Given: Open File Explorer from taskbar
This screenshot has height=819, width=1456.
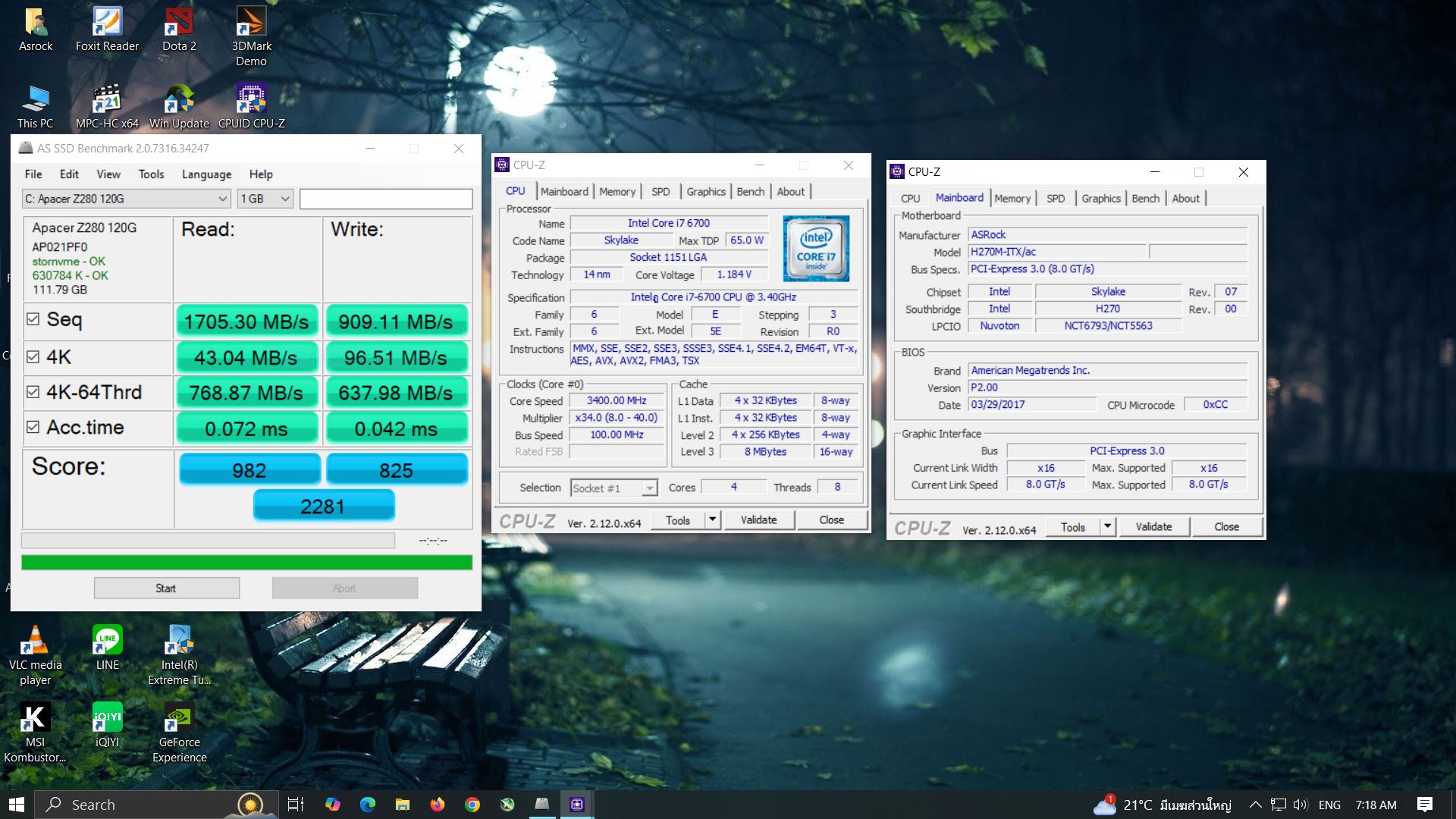Looking at the screenshot, I should tap(403, 805).
